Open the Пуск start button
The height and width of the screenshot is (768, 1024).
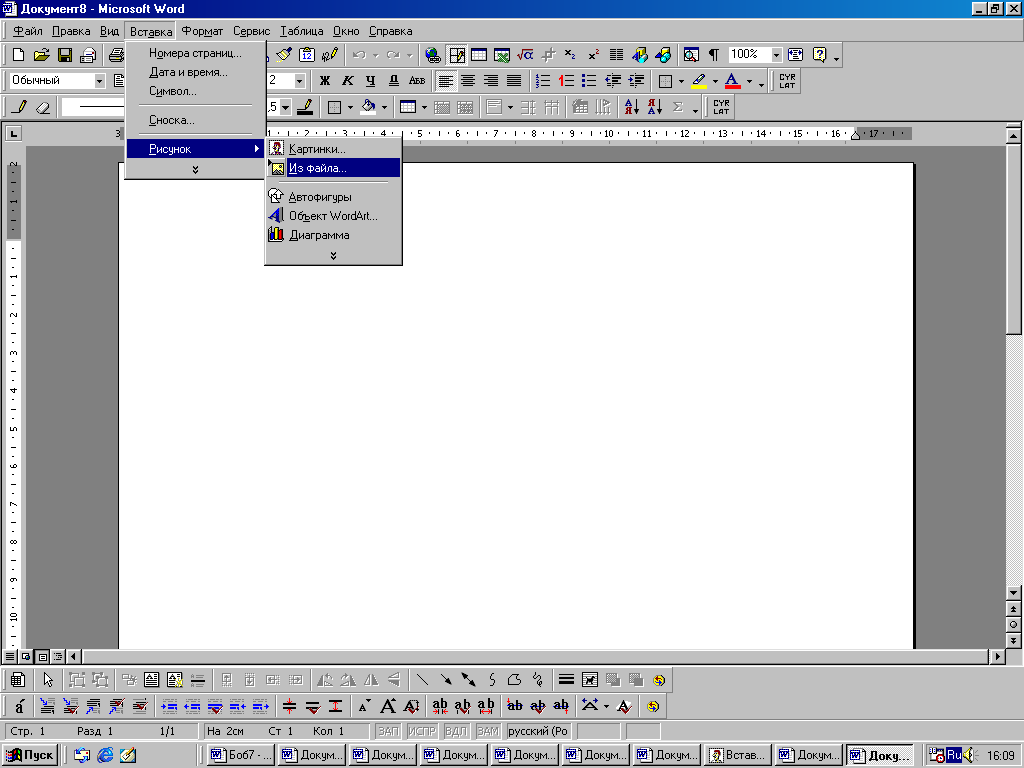[29, 755]
